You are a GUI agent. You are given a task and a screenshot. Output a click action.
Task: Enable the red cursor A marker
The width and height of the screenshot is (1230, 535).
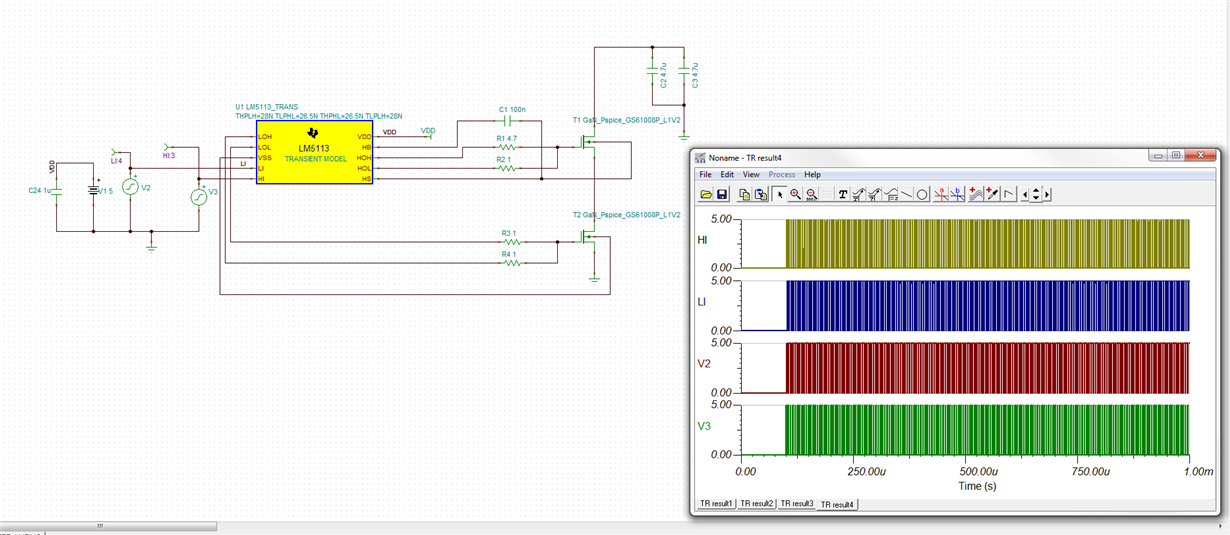click(x=941, y=194)
